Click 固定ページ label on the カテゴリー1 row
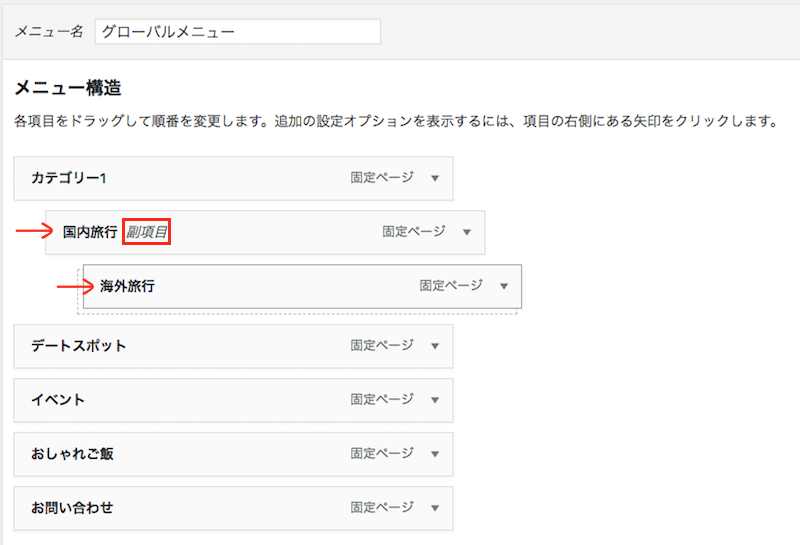Viewport: 800px width, 545px height. (x=381, y=178)
